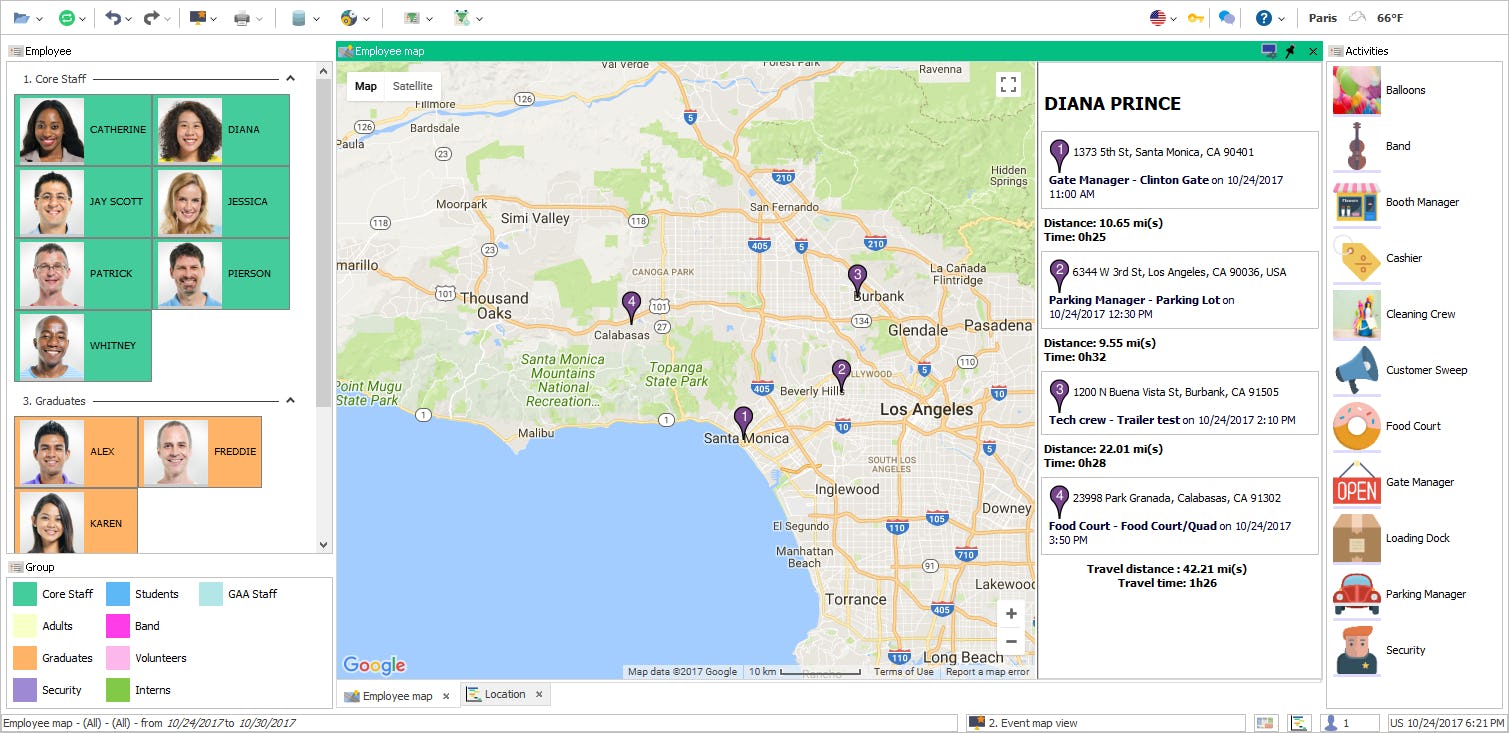Switch the map to Satellite view

(x=412, y=86)
